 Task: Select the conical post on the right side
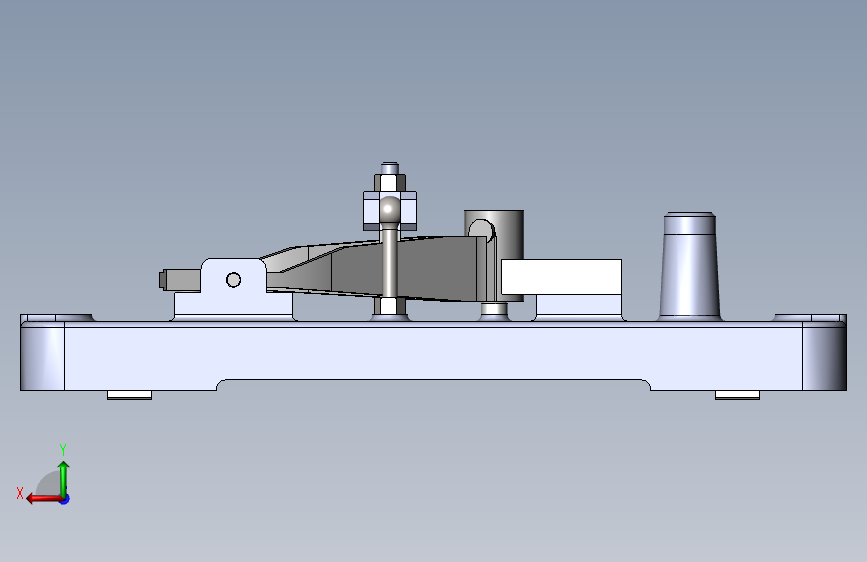(690, 266)
